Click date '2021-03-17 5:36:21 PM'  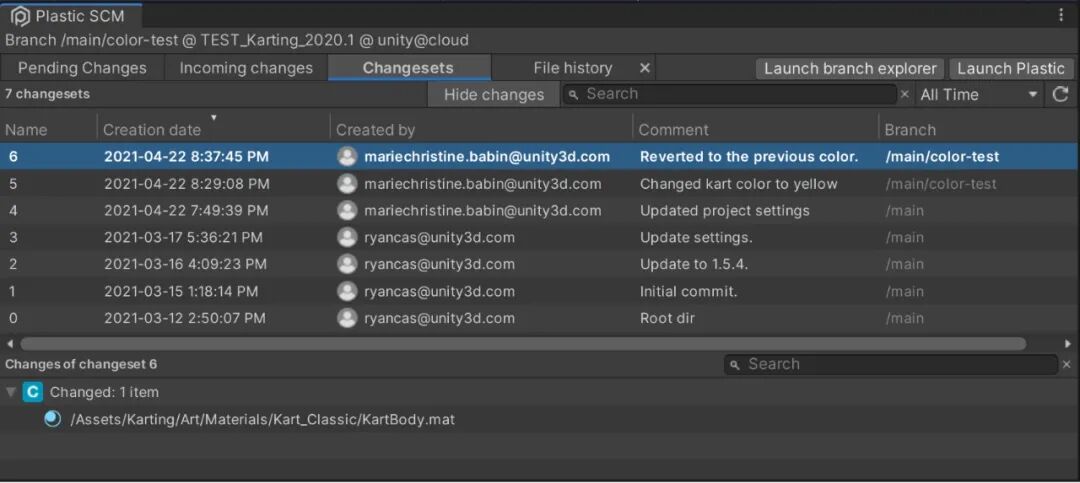(183, 238)
